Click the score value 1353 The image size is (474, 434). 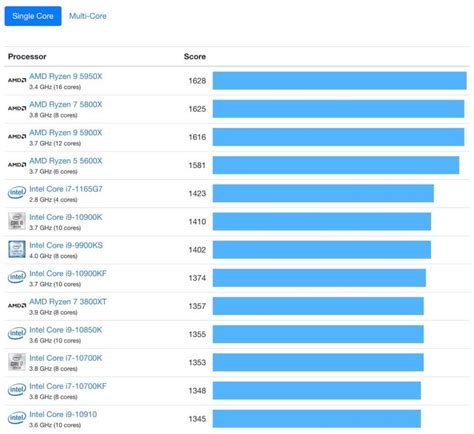click(x=197, y=362)
